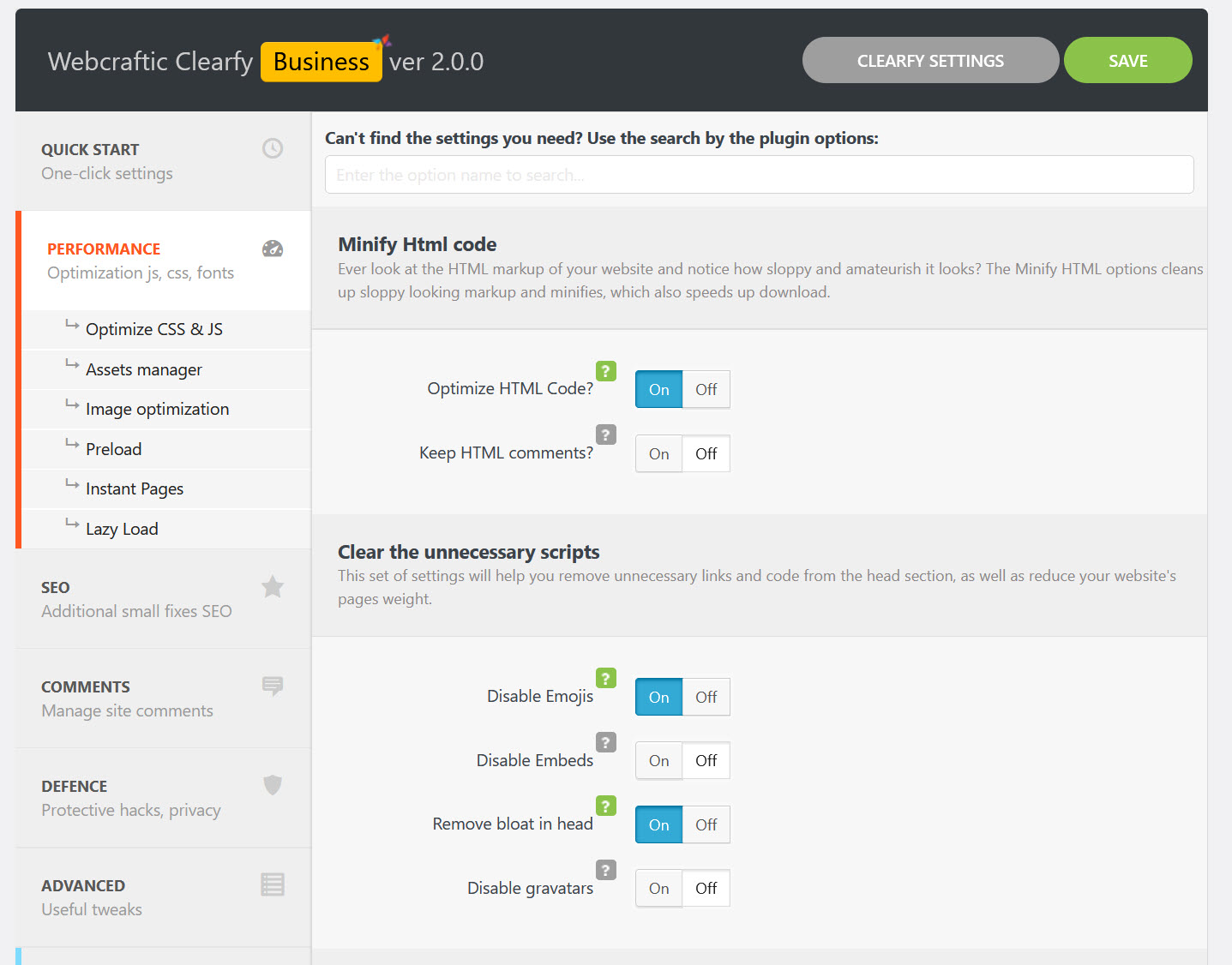Open the Defence section
This screenshot has height=965, width=1232.
163,798
